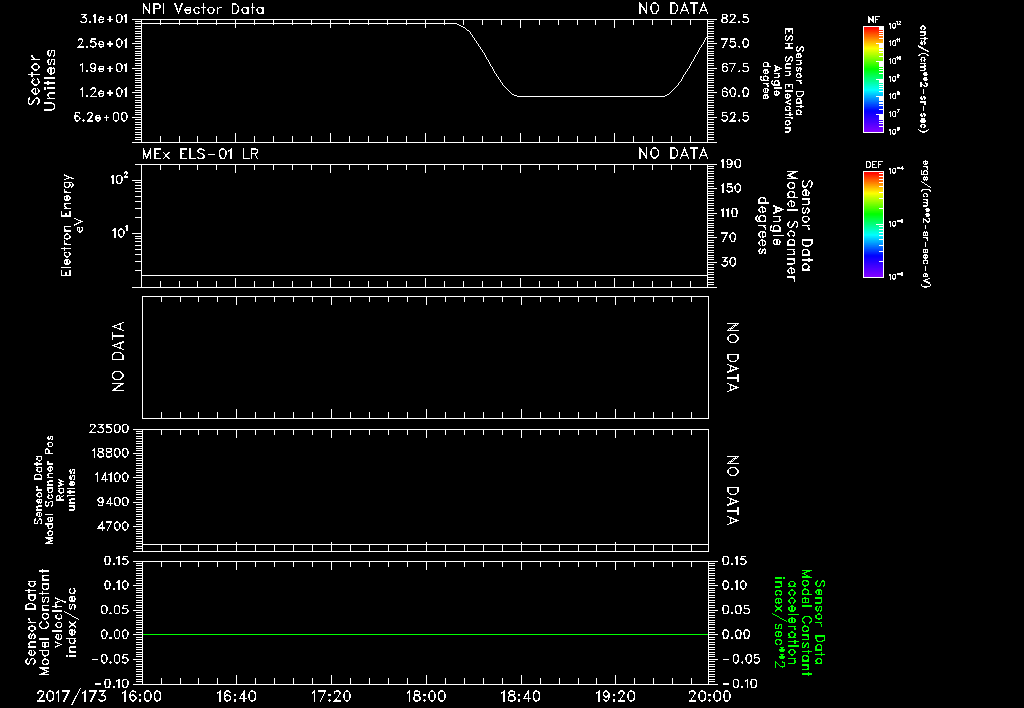Image resolution: width=1024 pixels, height=708 pixels.
Task: Click the '6.2e+00' sector tick value
Action: click(103, 117)
